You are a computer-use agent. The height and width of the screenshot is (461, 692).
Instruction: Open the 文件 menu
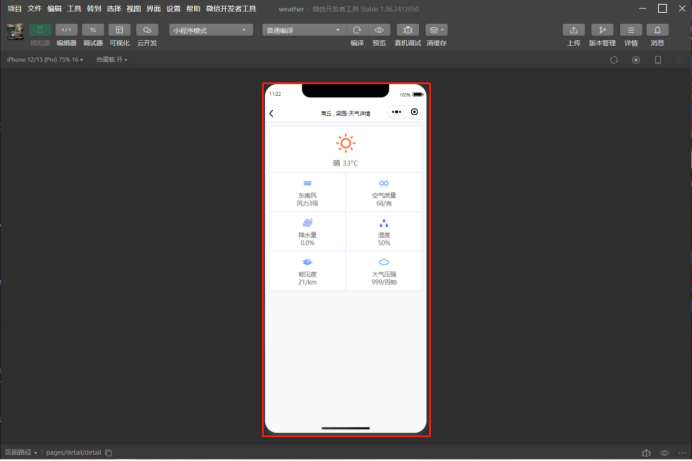(x=34, y=9)
